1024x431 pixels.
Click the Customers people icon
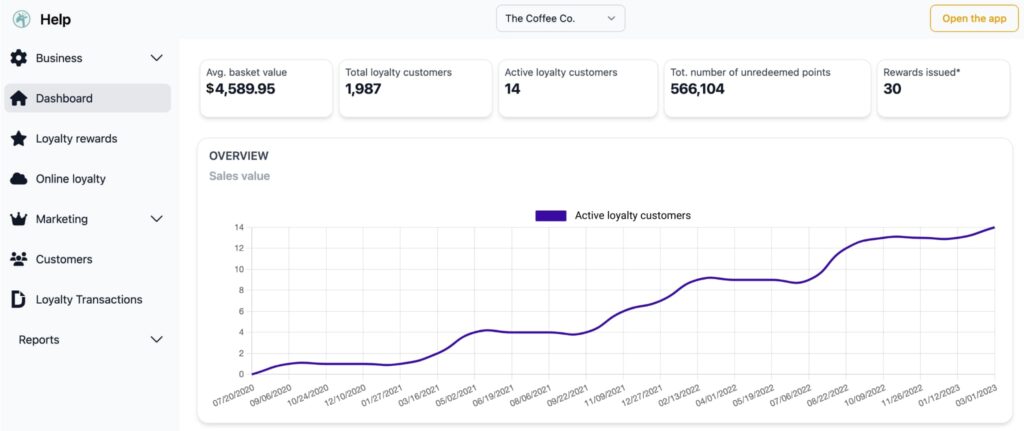pyautogui.click(x=18, y=259)
